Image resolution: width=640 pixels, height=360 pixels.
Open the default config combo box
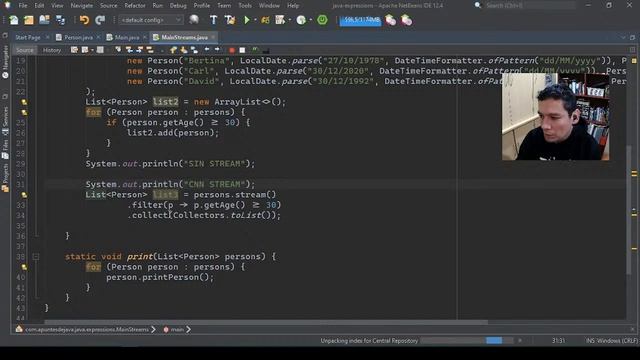[151, 20]
